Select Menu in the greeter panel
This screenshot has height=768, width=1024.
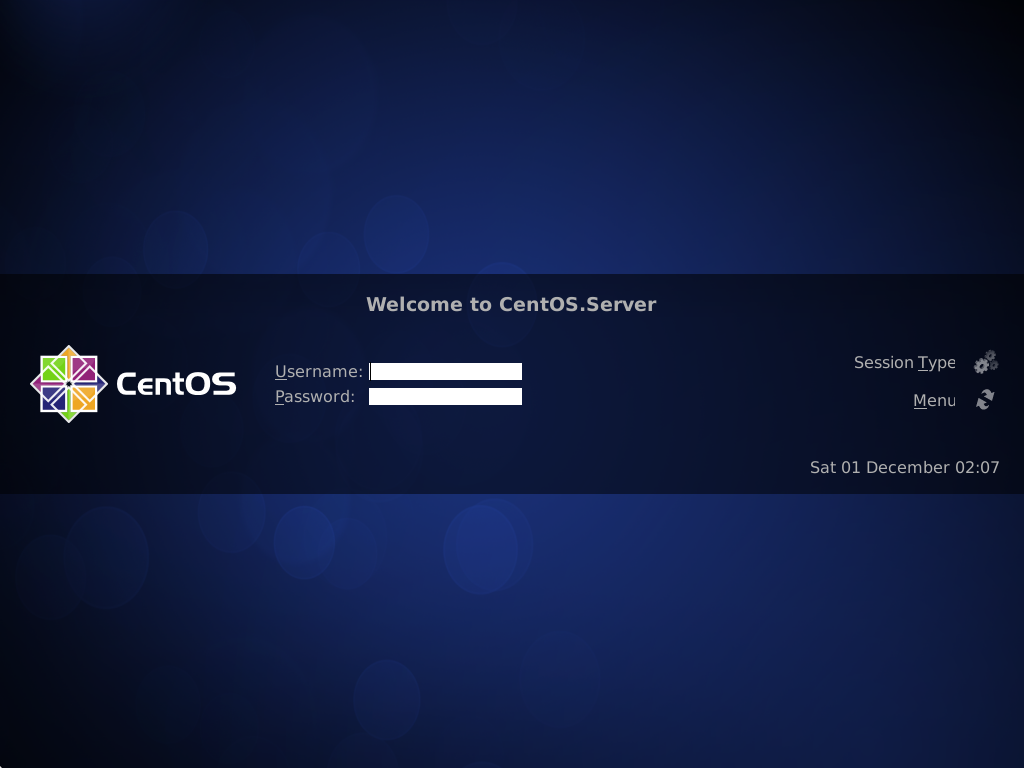(x=933, y=400)
